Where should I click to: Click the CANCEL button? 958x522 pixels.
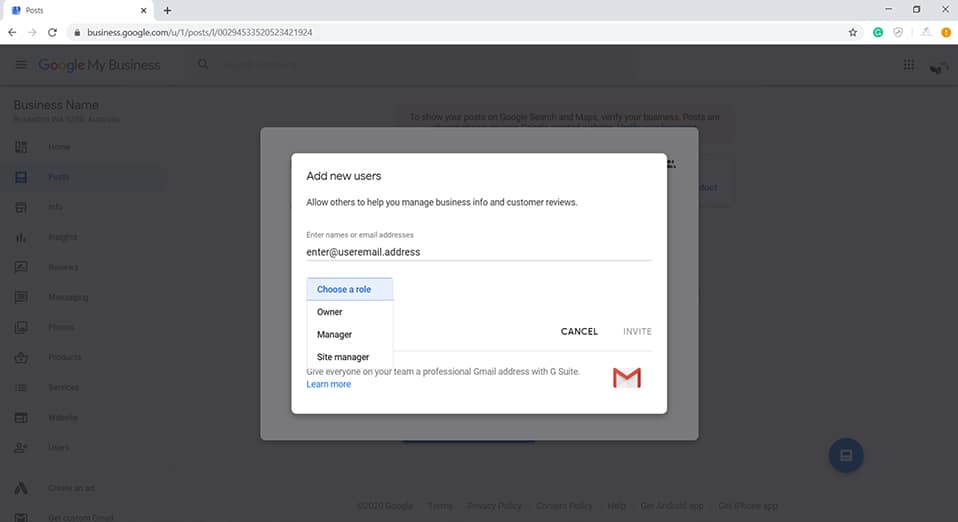[579, 331]
